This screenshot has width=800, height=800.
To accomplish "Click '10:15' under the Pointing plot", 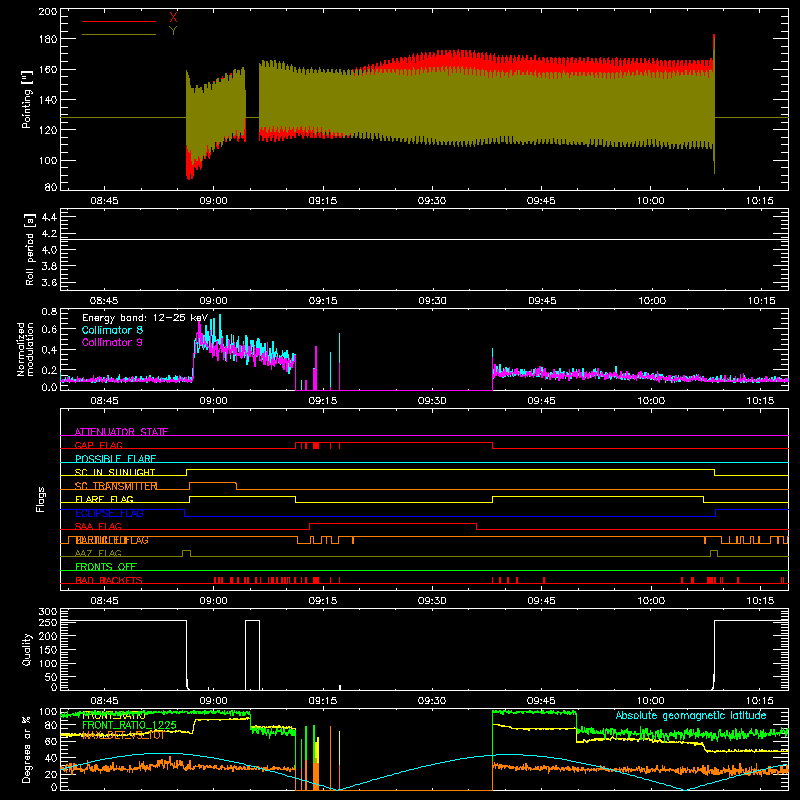I will click(x=760, y=201).
